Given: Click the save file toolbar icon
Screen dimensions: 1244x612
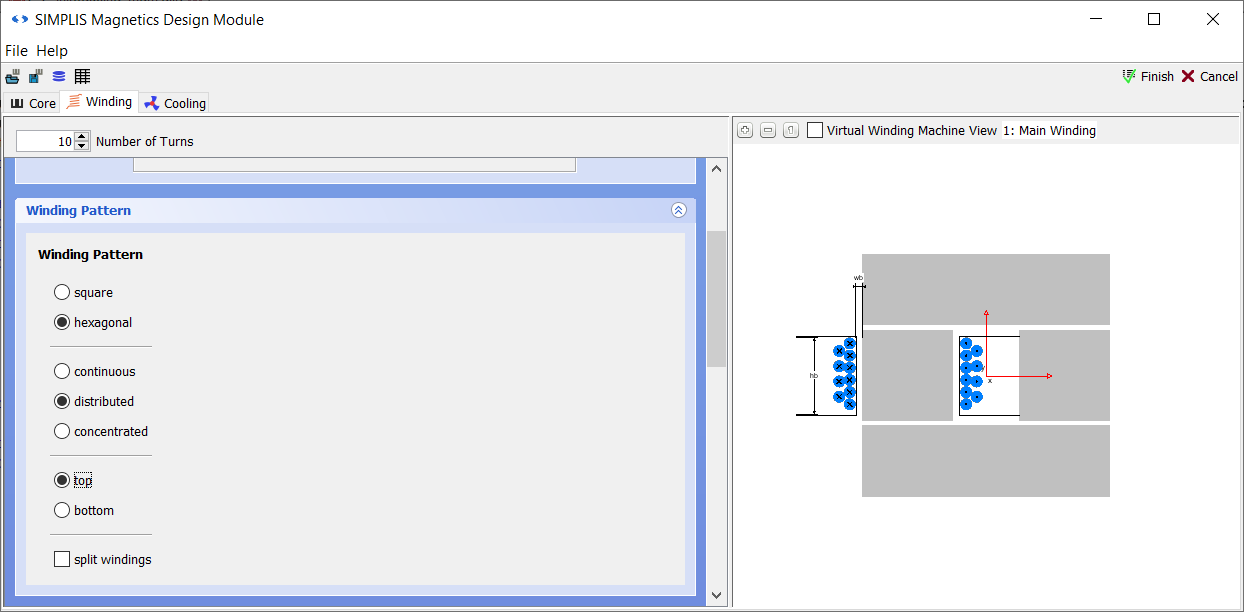Looking at the screenshot, I should click(36, 76).
